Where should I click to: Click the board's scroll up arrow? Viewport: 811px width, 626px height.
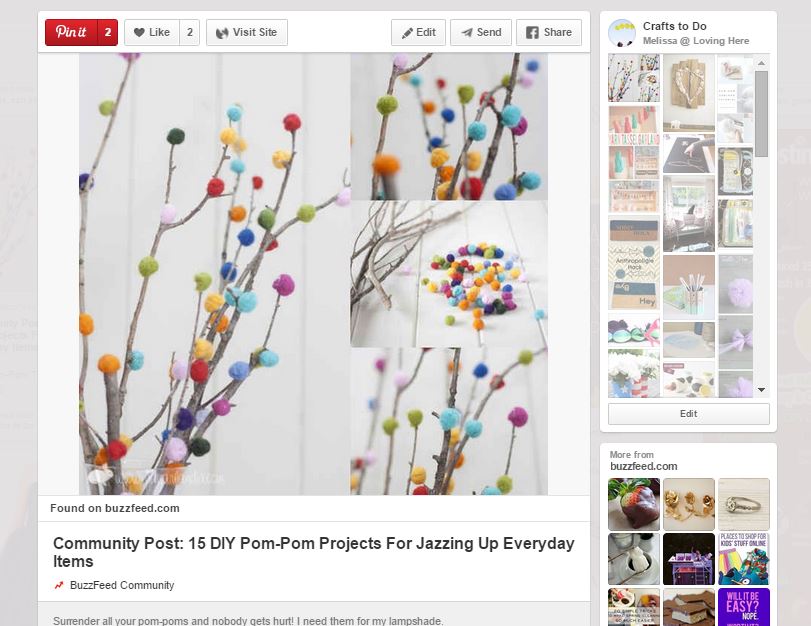coord(761,63)
